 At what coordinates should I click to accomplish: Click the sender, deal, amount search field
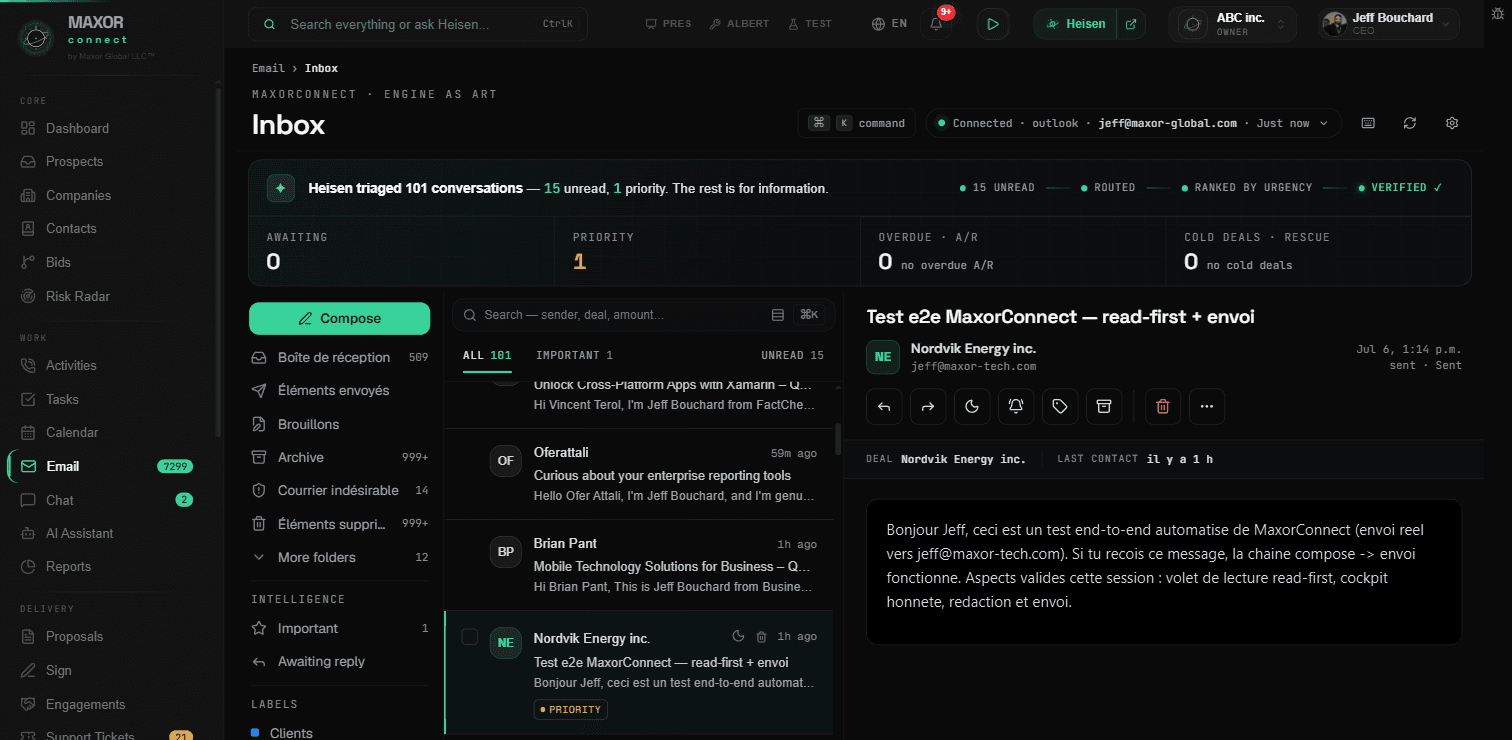(x=643, y=315)
